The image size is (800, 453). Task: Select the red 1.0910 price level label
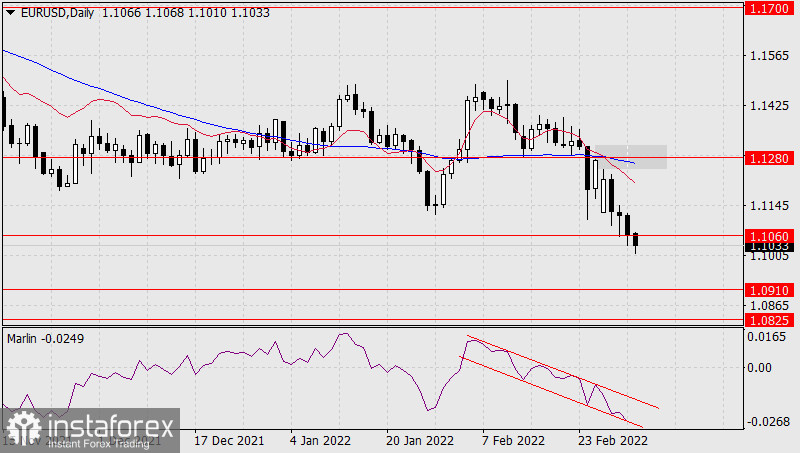point(769,290)
